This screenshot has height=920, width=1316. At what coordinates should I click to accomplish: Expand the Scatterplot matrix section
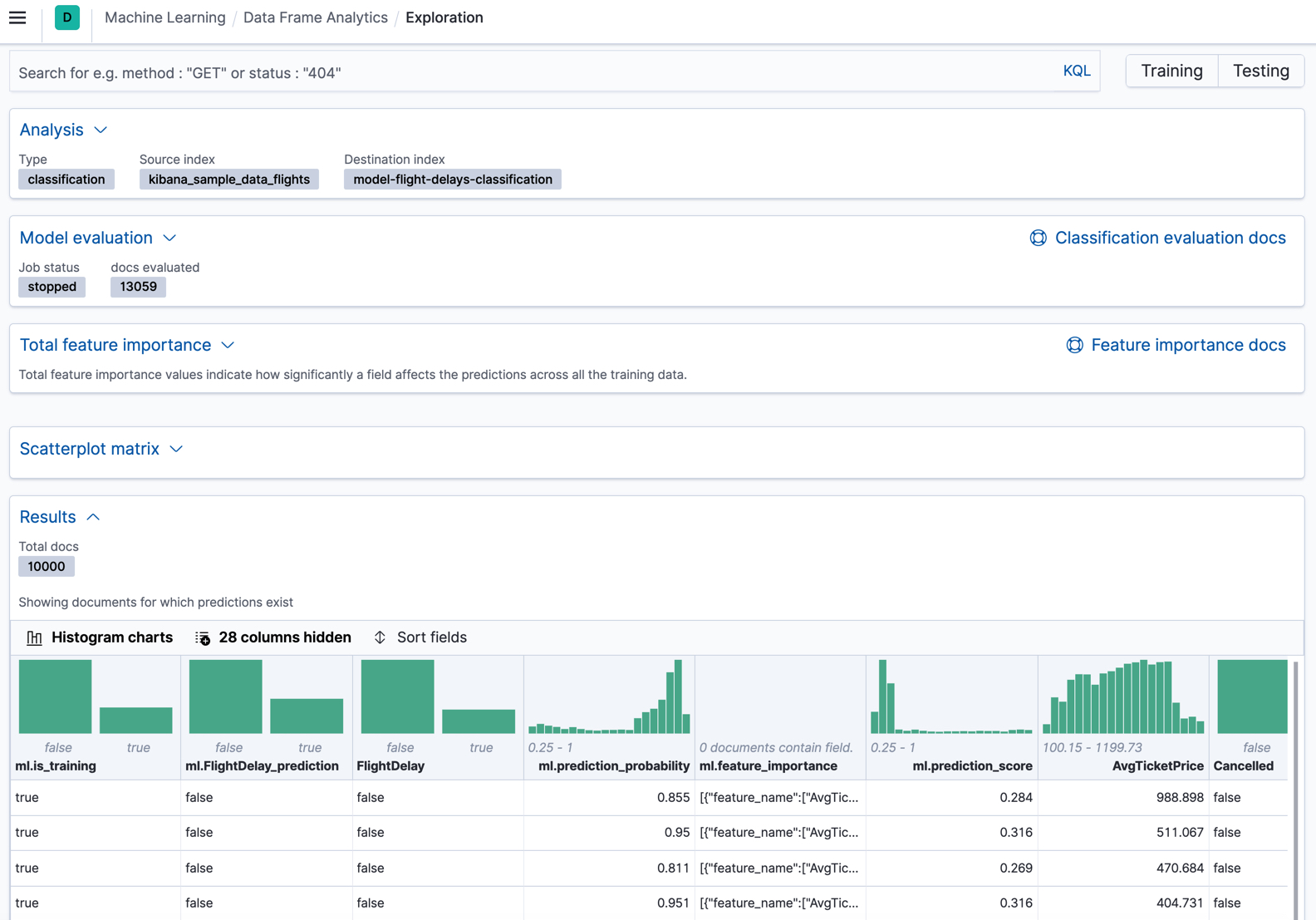(x=176, y=449)
